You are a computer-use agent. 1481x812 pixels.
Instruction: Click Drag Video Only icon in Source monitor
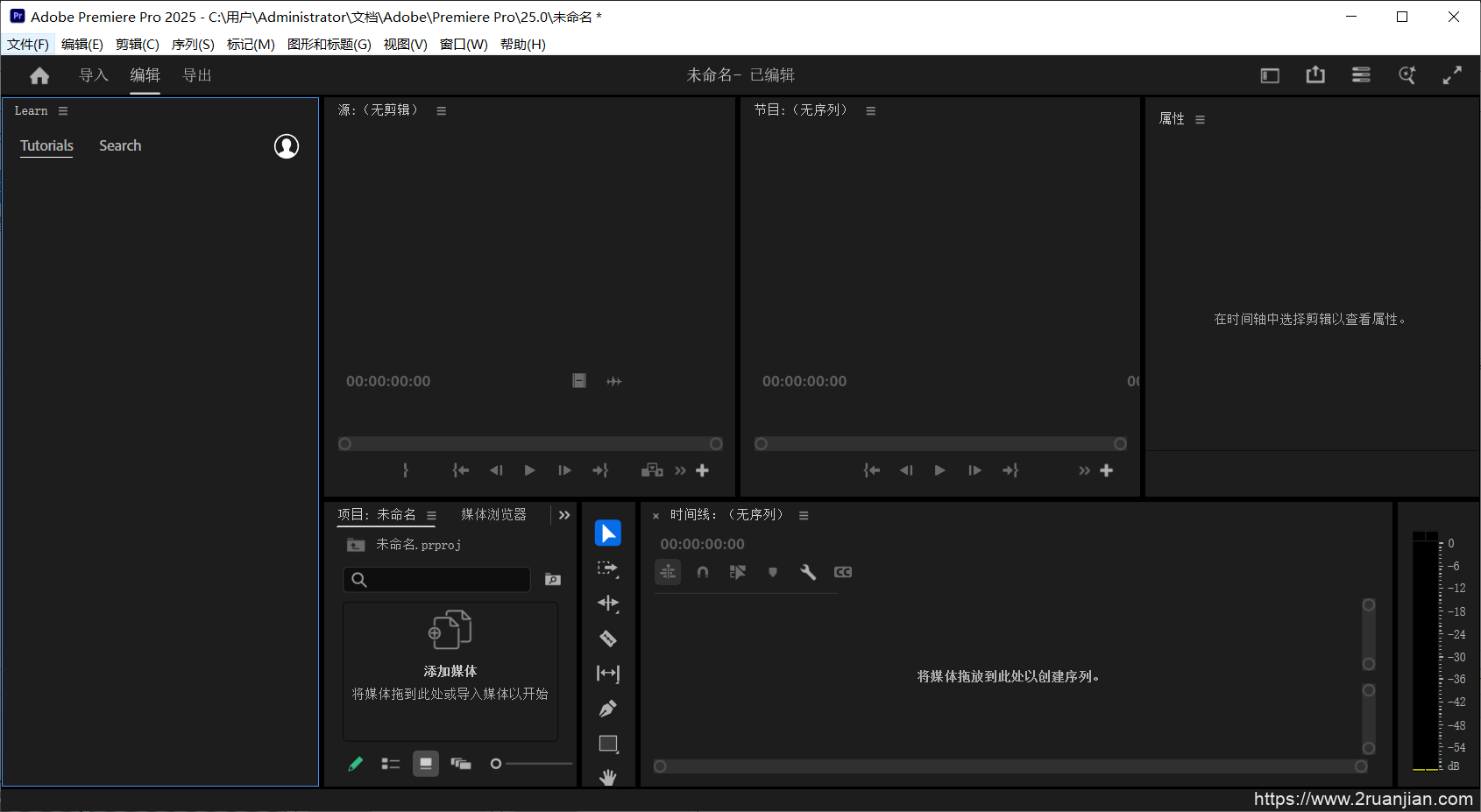coord(579,381)
